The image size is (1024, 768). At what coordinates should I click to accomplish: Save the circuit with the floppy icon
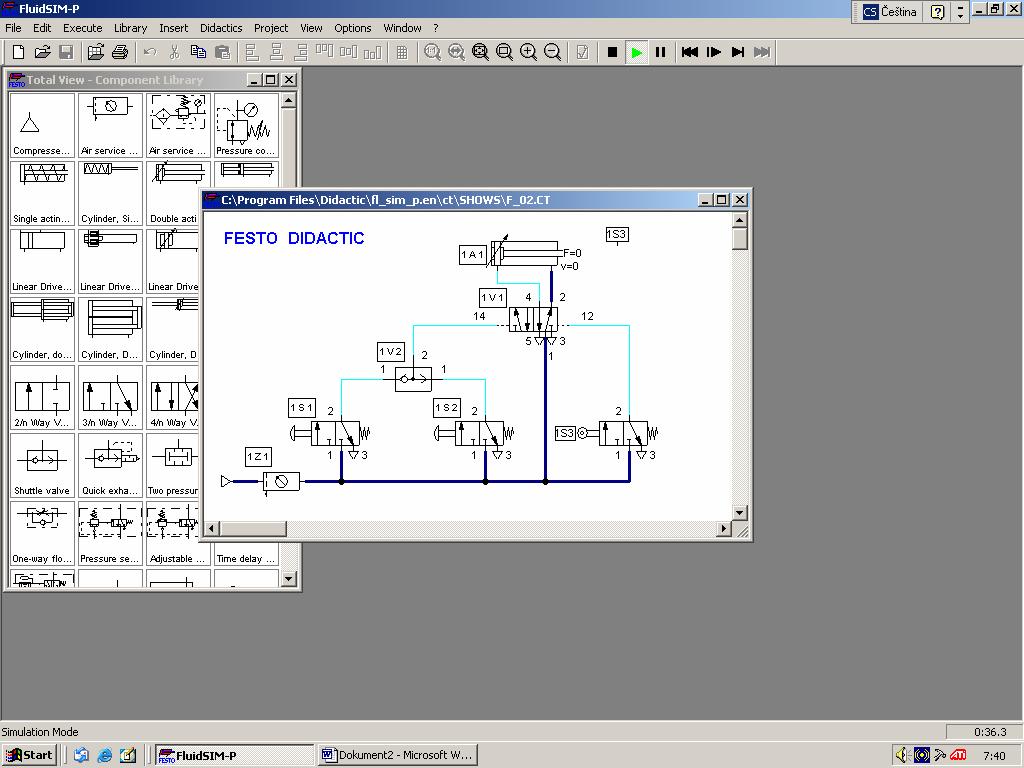(x=66, y=52)
